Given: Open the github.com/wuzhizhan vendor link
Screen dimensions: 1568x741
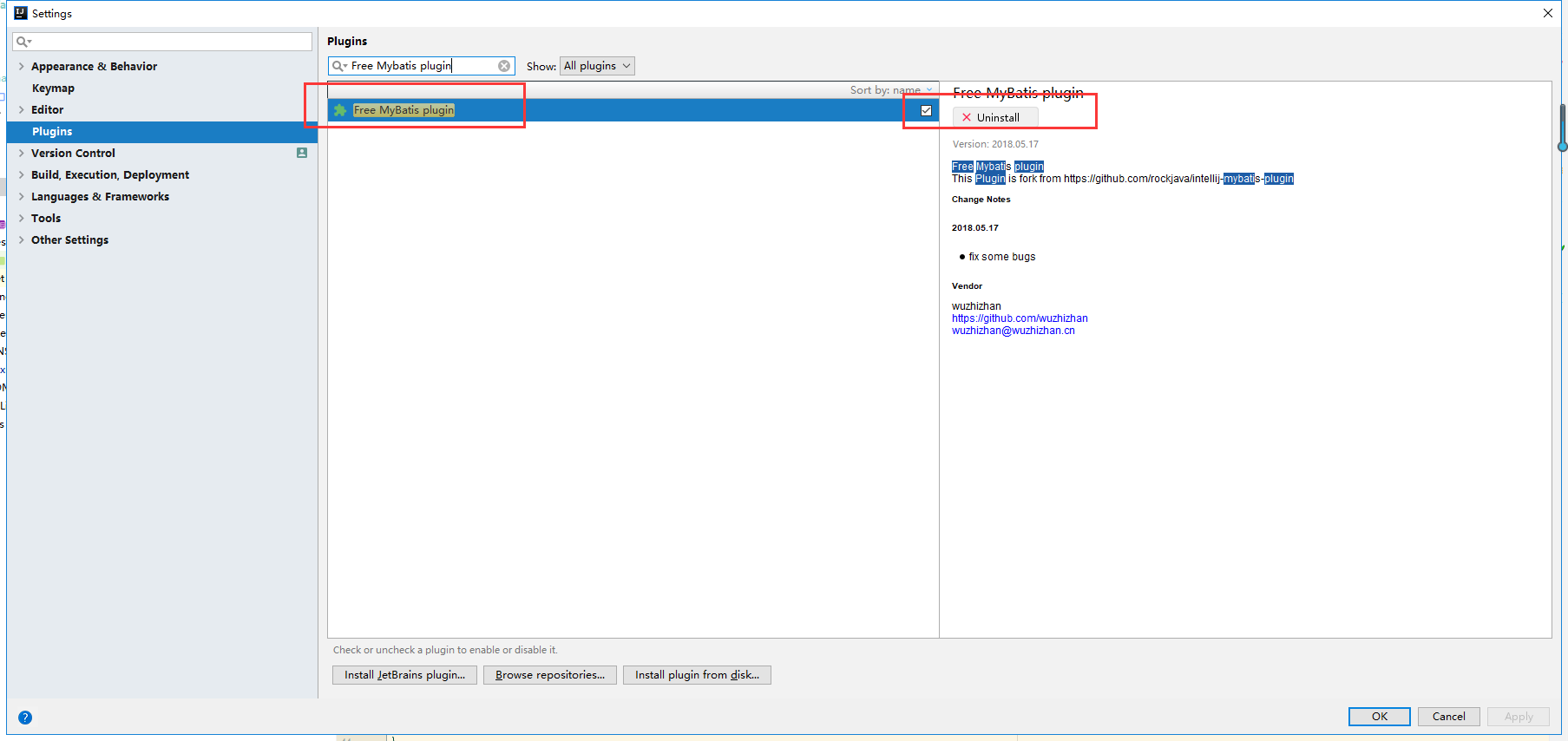Looking at the screenshot, I should click(1020, 318).
